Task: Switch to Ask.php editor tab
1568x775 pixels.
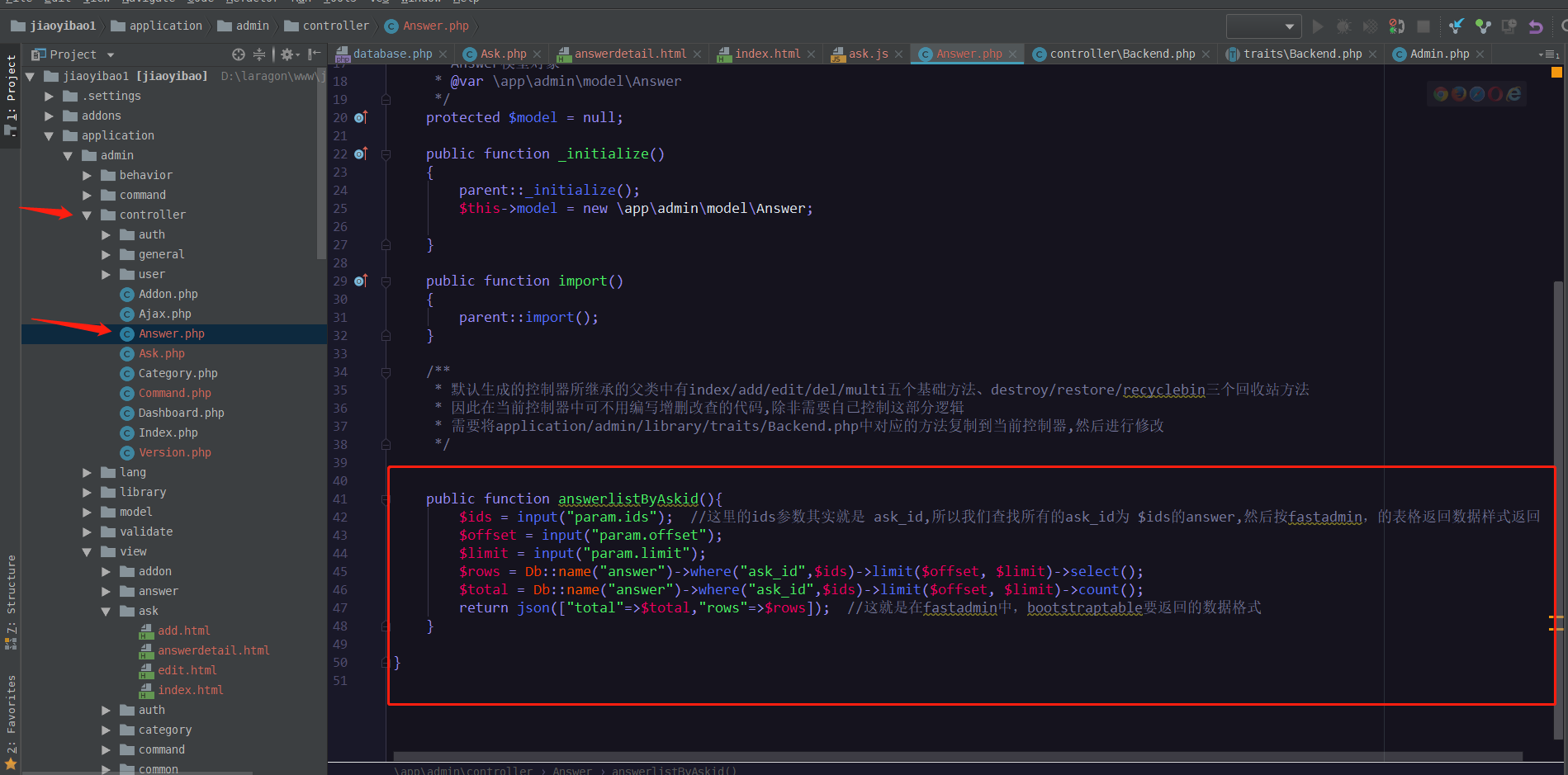Action: [501, 54]
